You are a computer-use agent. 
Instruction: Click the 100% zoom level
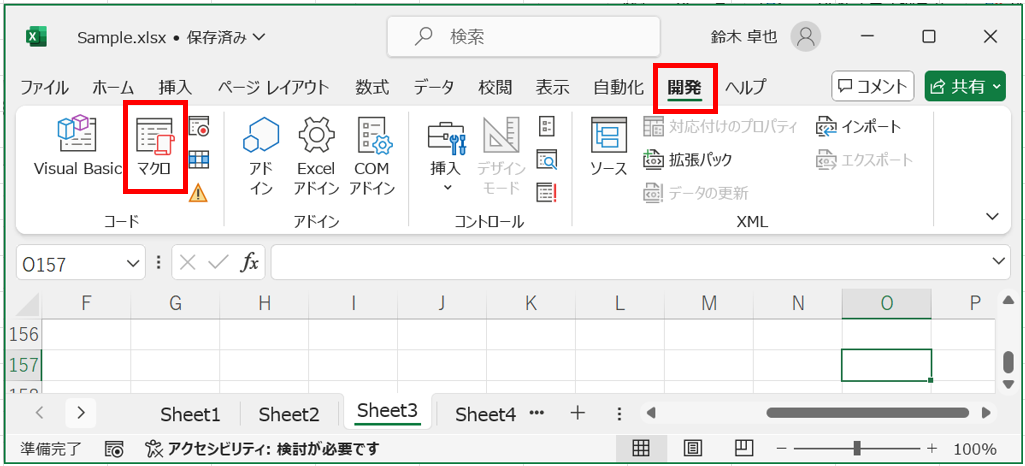(975, 450)
